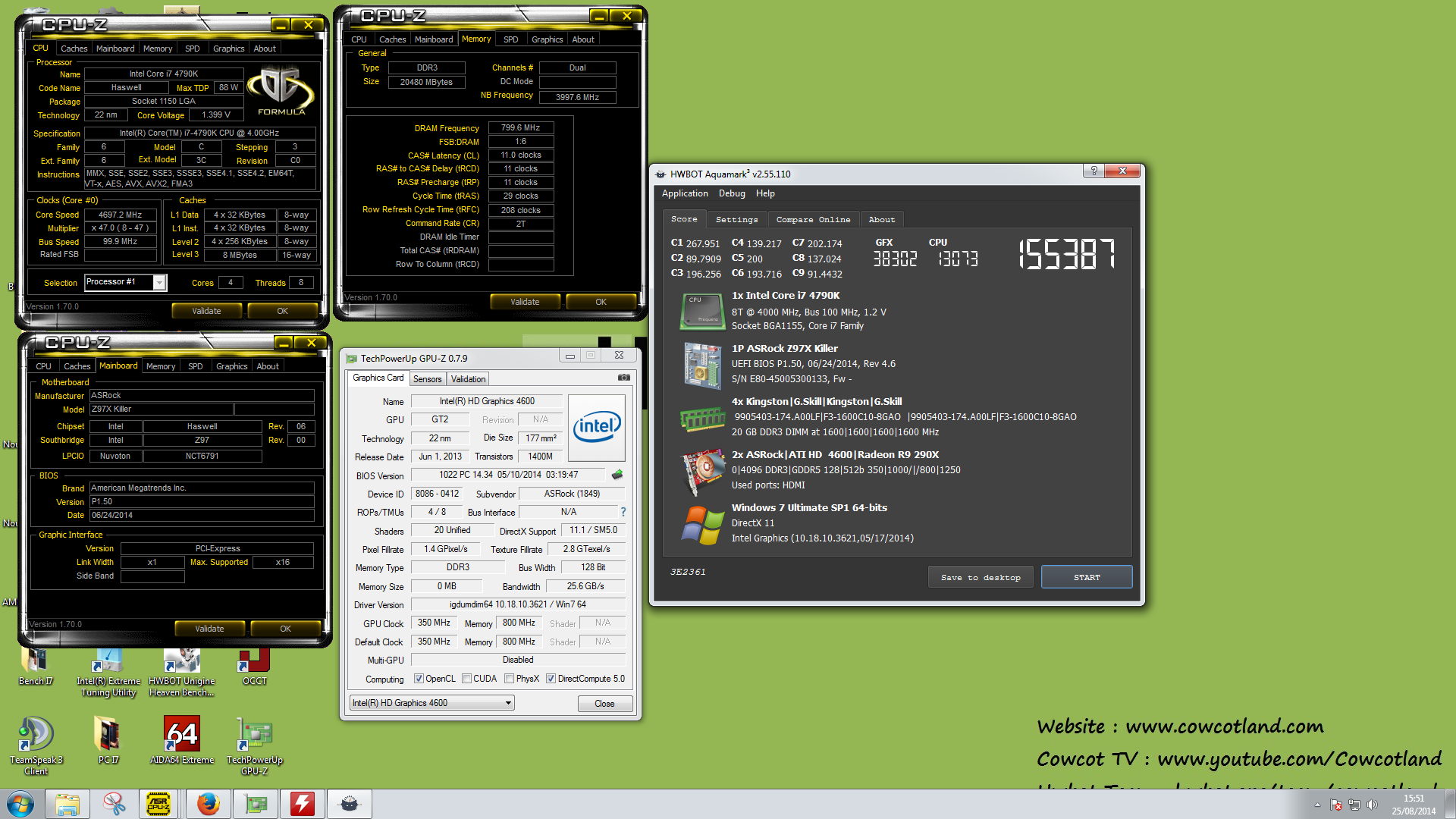Screen dimensions: 1456x819
Task: Click the CPU chip icon in Aquamark
Action: pos(702,311)
